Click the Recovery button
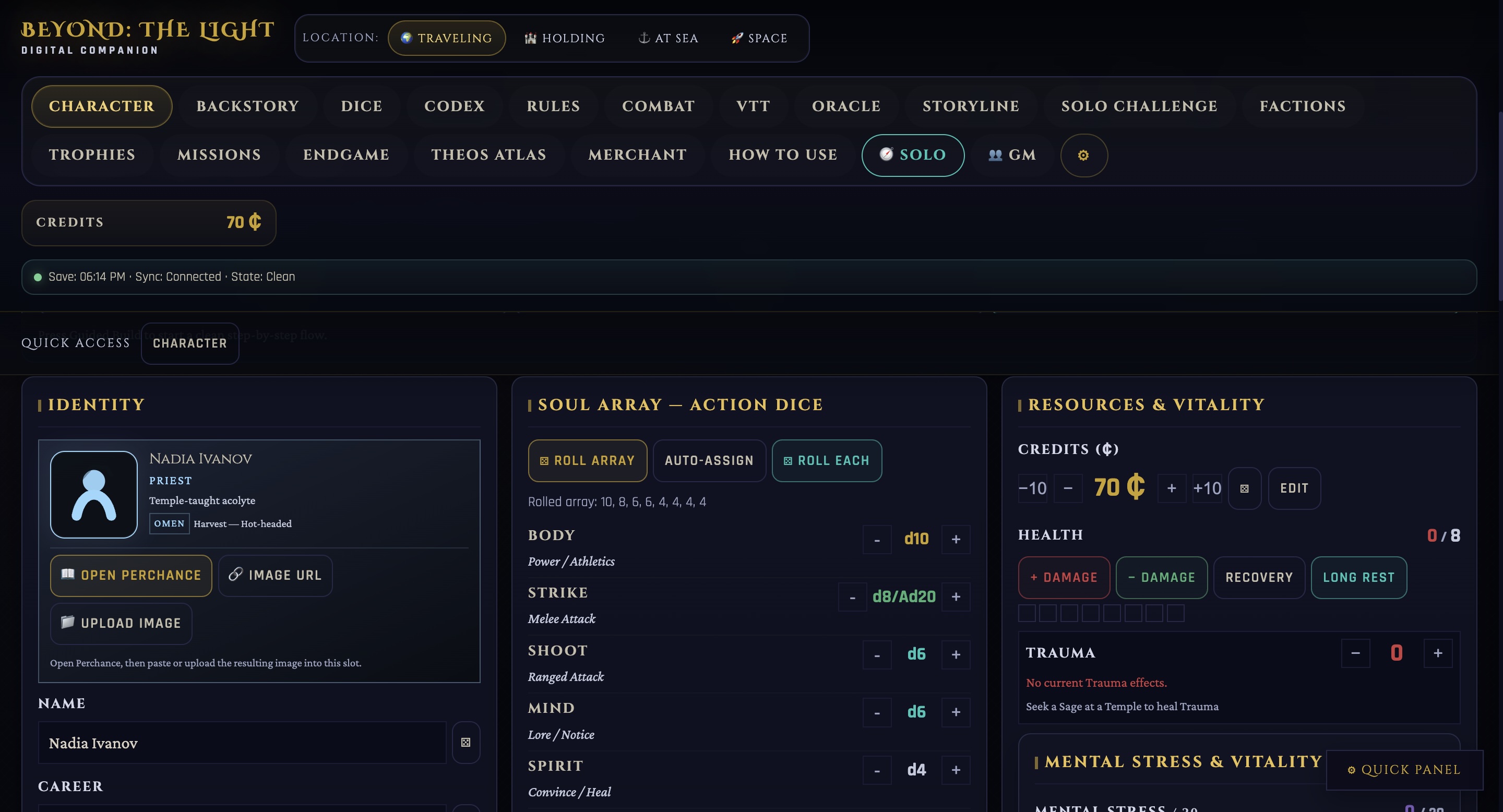Screen dimensions: 1503x812 (x=1259, y=578)
